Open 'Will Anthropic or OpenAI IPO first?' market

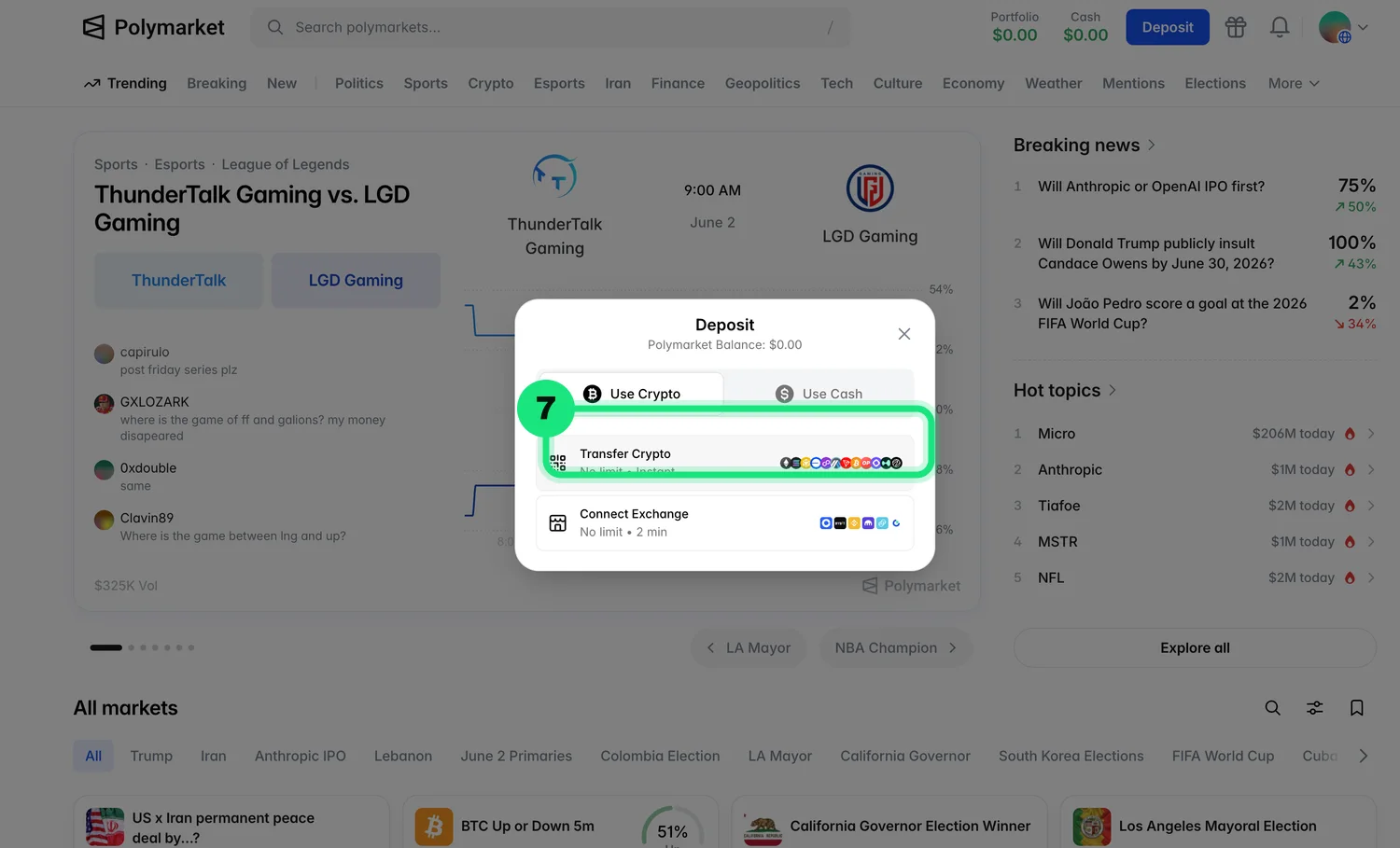click(1151, 187)
